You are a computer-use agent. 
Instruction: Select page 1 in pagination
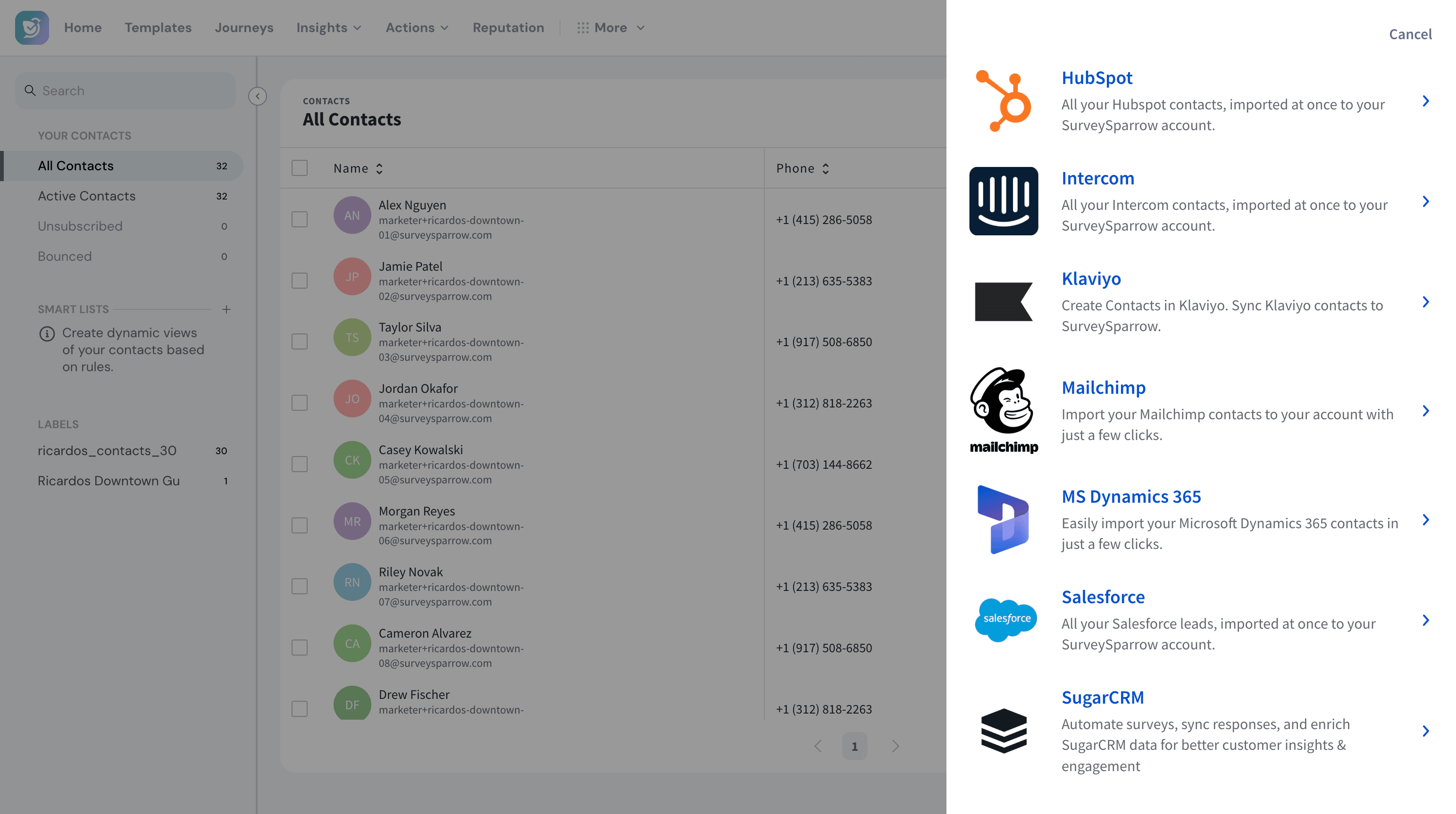[854, 746]
